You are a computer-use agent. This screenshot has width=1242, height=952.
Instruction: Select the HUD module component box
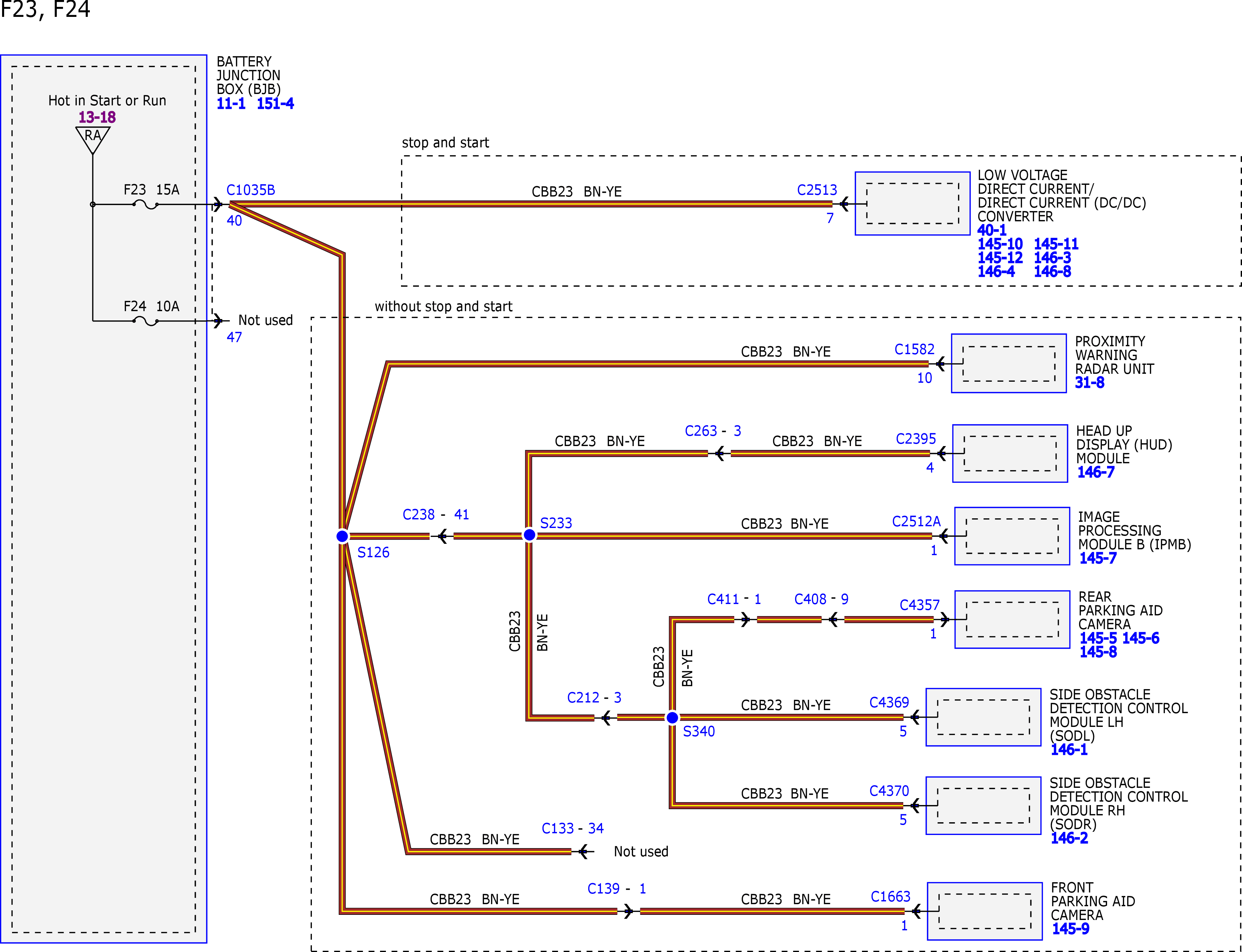tap(1010, 453)
